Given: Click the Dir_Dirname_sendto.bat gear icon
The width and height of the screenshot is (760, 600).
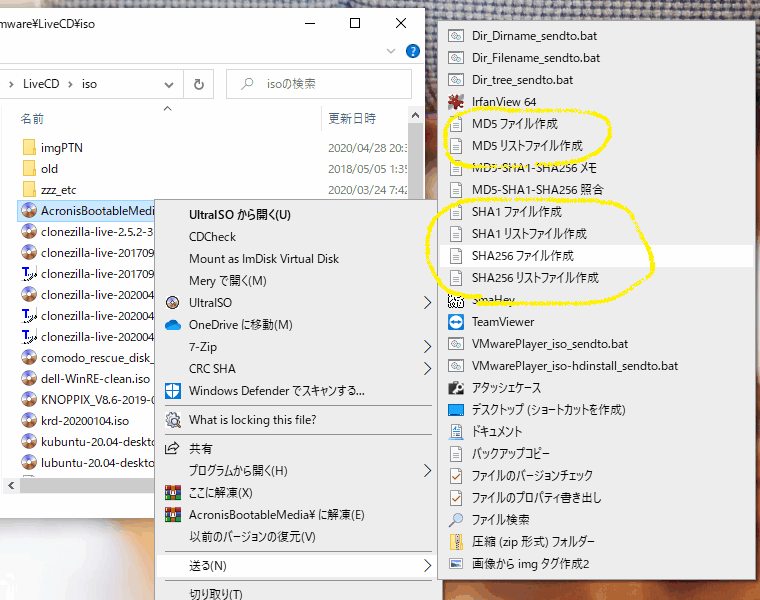Looking at the screenshot, I should point(456,36).
